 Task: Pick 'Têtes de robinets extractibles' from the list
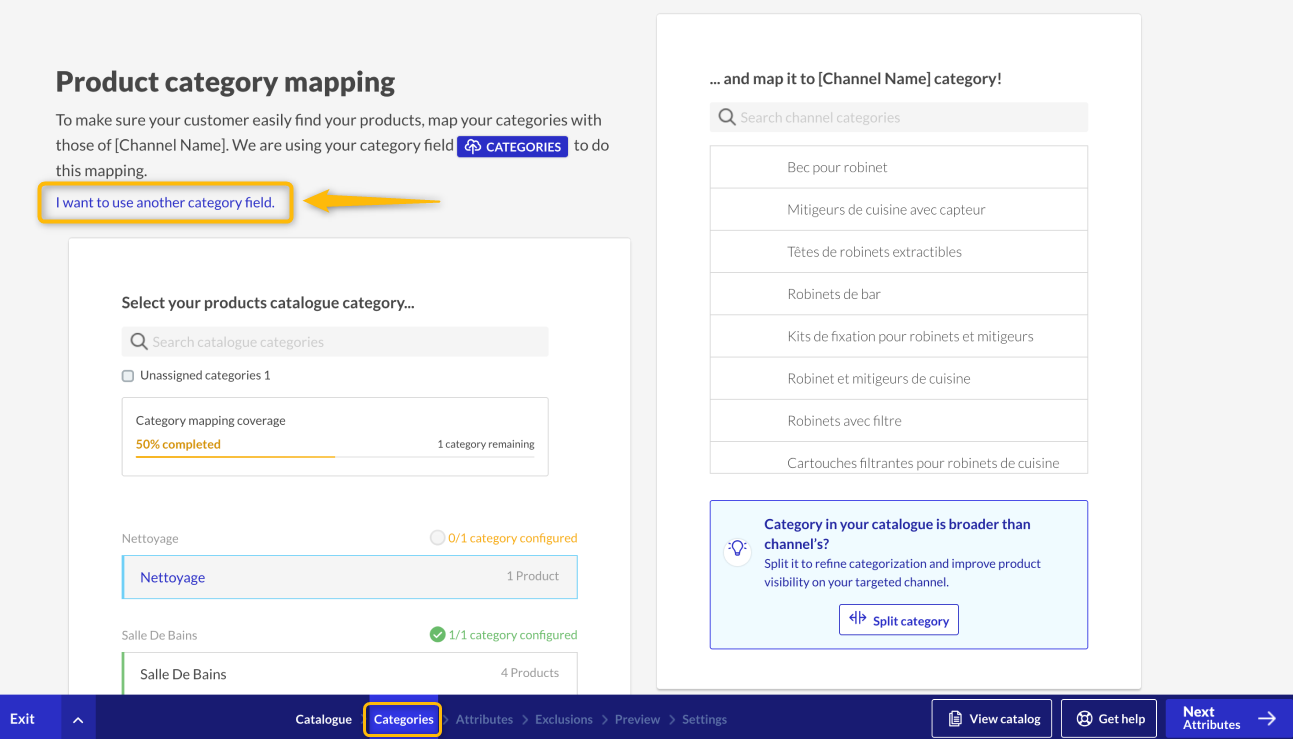point(899,251)
